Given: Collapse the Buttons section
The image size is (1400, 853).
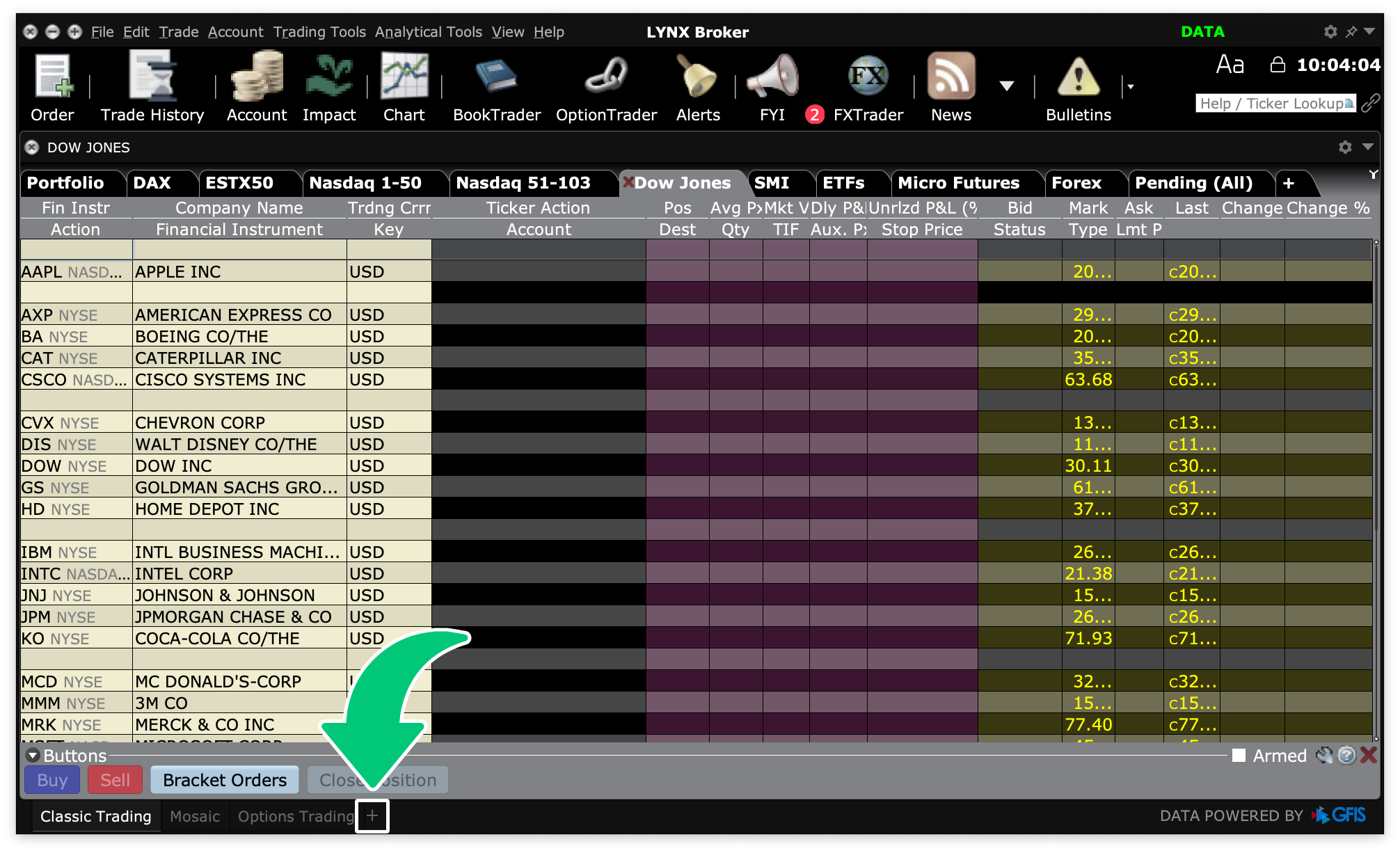Looking at the screenshot, I should tap(33, 756).
